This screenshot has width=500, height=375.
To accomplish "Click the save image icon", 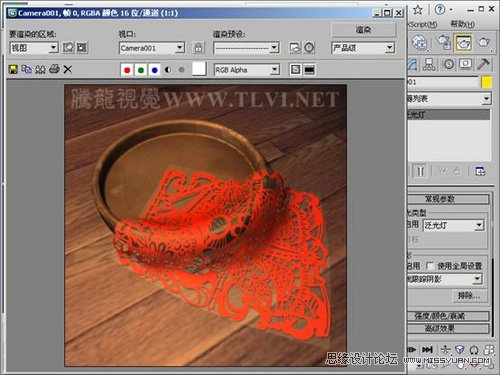I will pyautogui.click(x=13, y=69).
